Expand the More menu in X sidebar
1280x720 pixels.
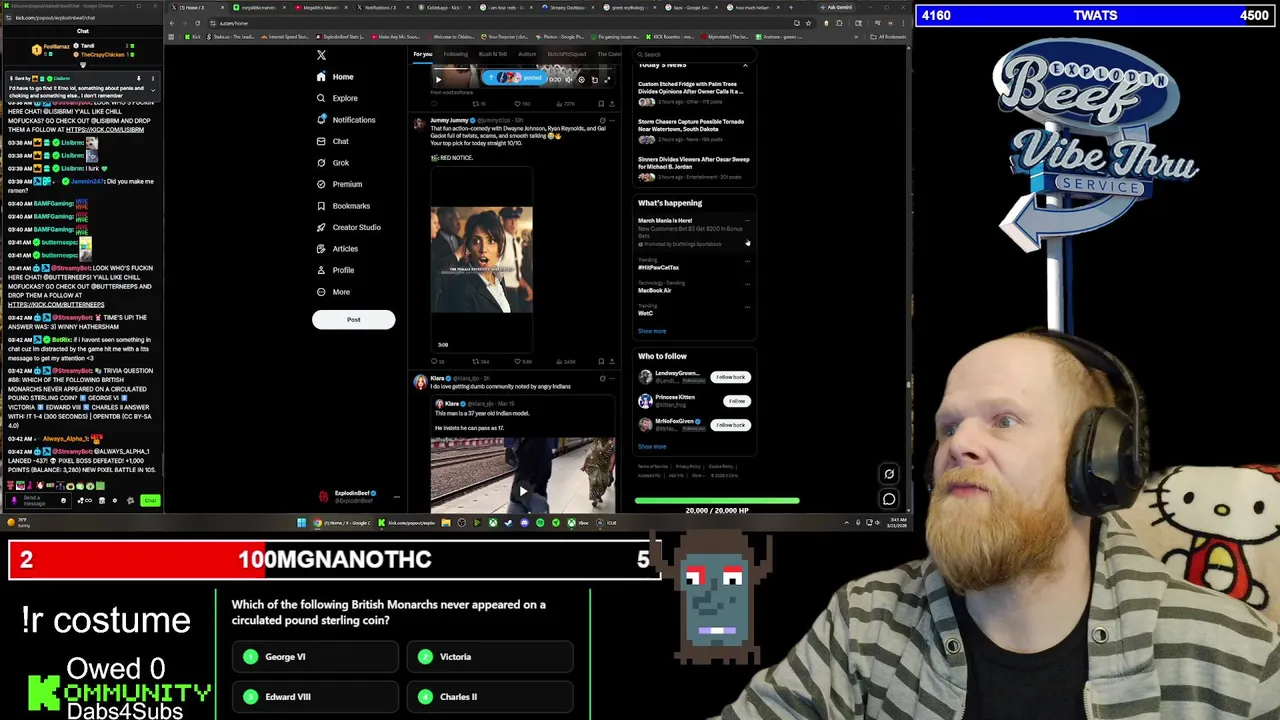(x=333, y=292)
